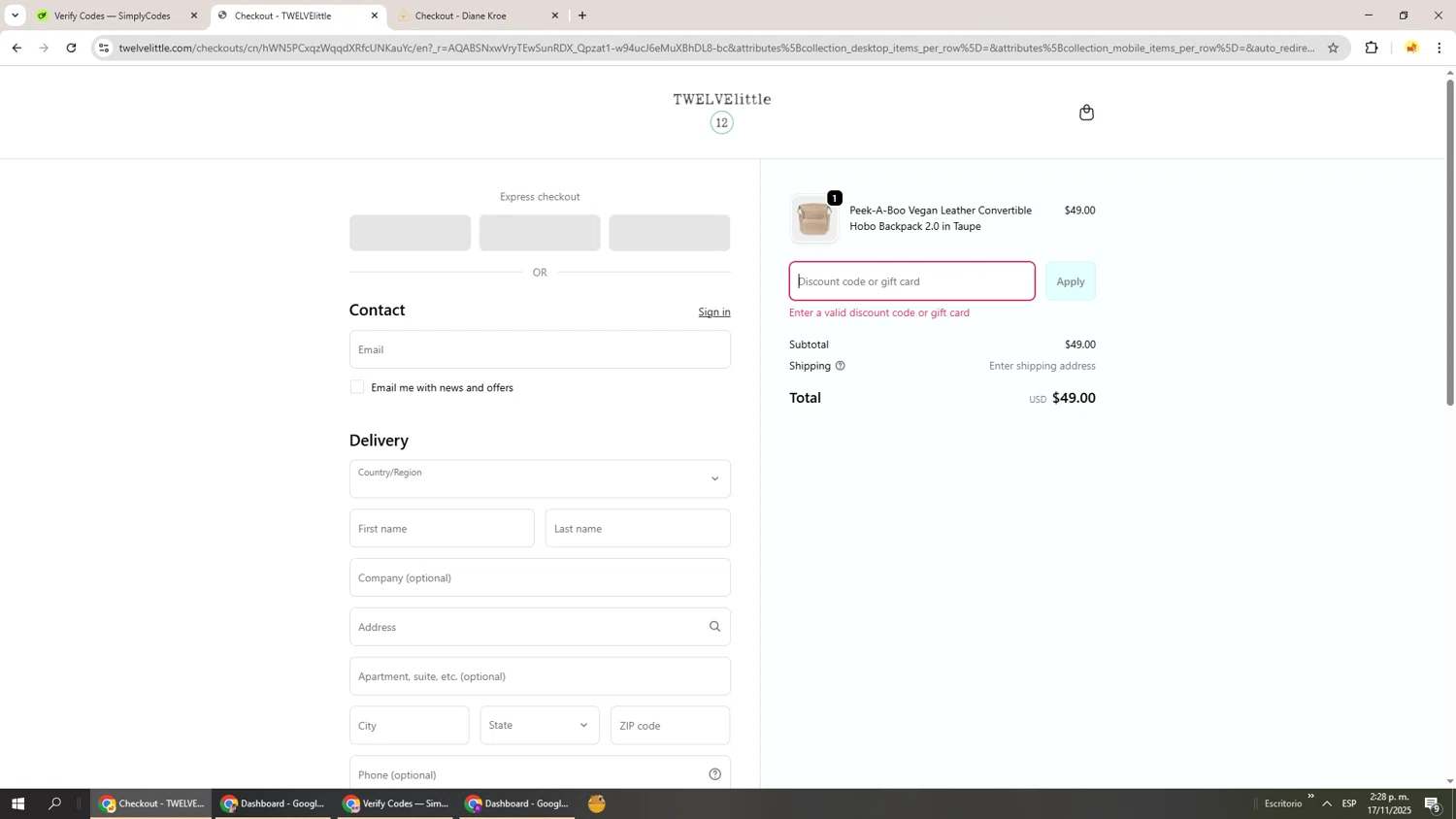Screen dimensions: 1456x819
Task: Bookmark this page with the star icon
Action: point(1333,48)
